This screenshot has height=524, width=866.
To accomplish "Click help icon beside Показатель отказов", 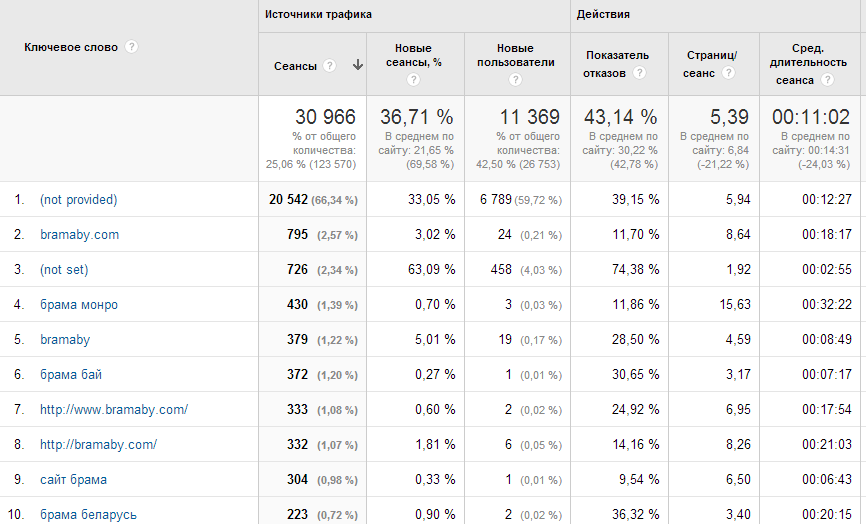I will point(639,73).
